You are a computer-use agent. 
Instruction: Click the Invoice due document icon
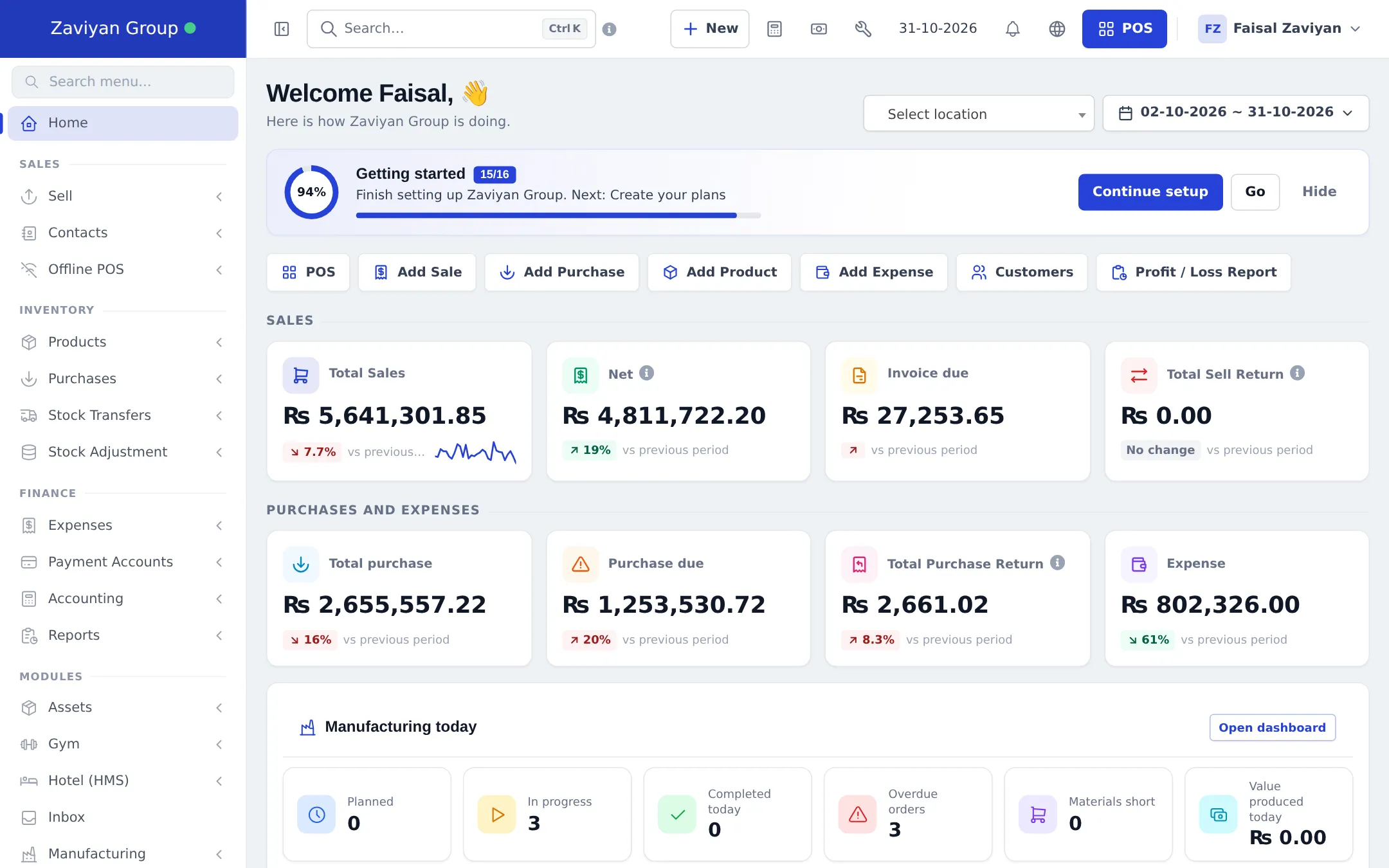point(860,375)
